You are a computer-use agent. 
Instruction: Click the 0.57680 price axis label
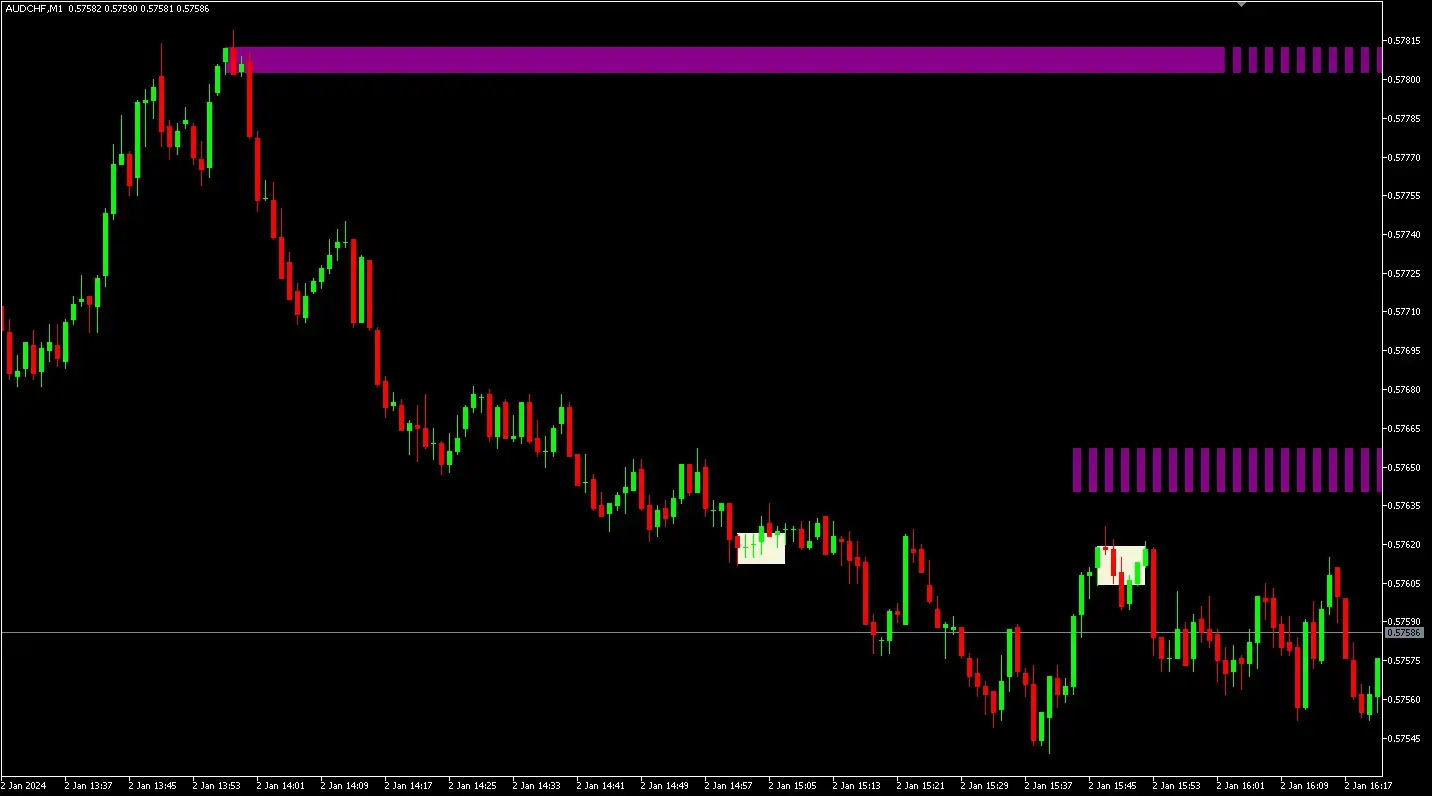point(1403,389)
